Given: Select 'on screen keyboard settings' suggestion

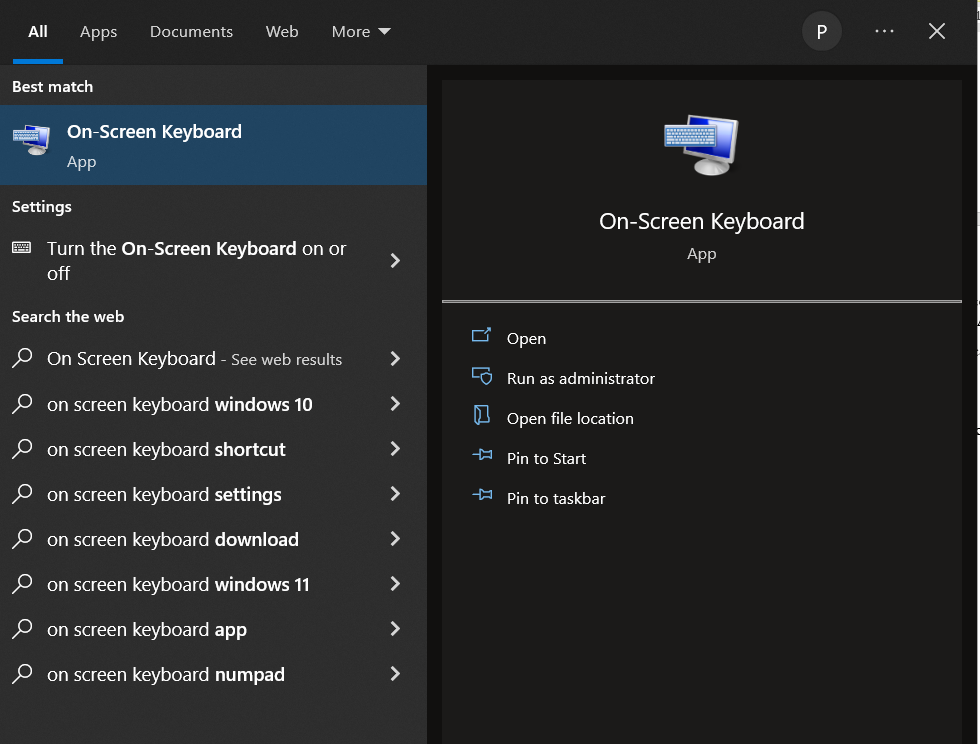Looking at the screenshot, I should [213, 493].
